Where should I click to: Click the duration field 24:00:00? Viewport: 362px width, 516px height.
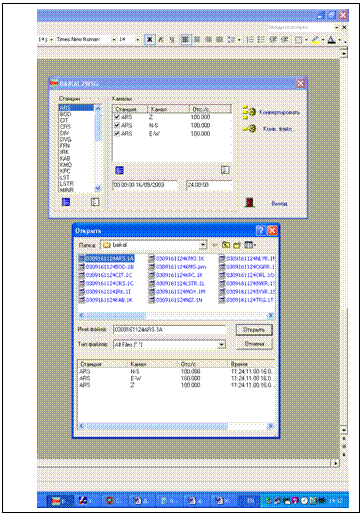click(x=209, y=185)
